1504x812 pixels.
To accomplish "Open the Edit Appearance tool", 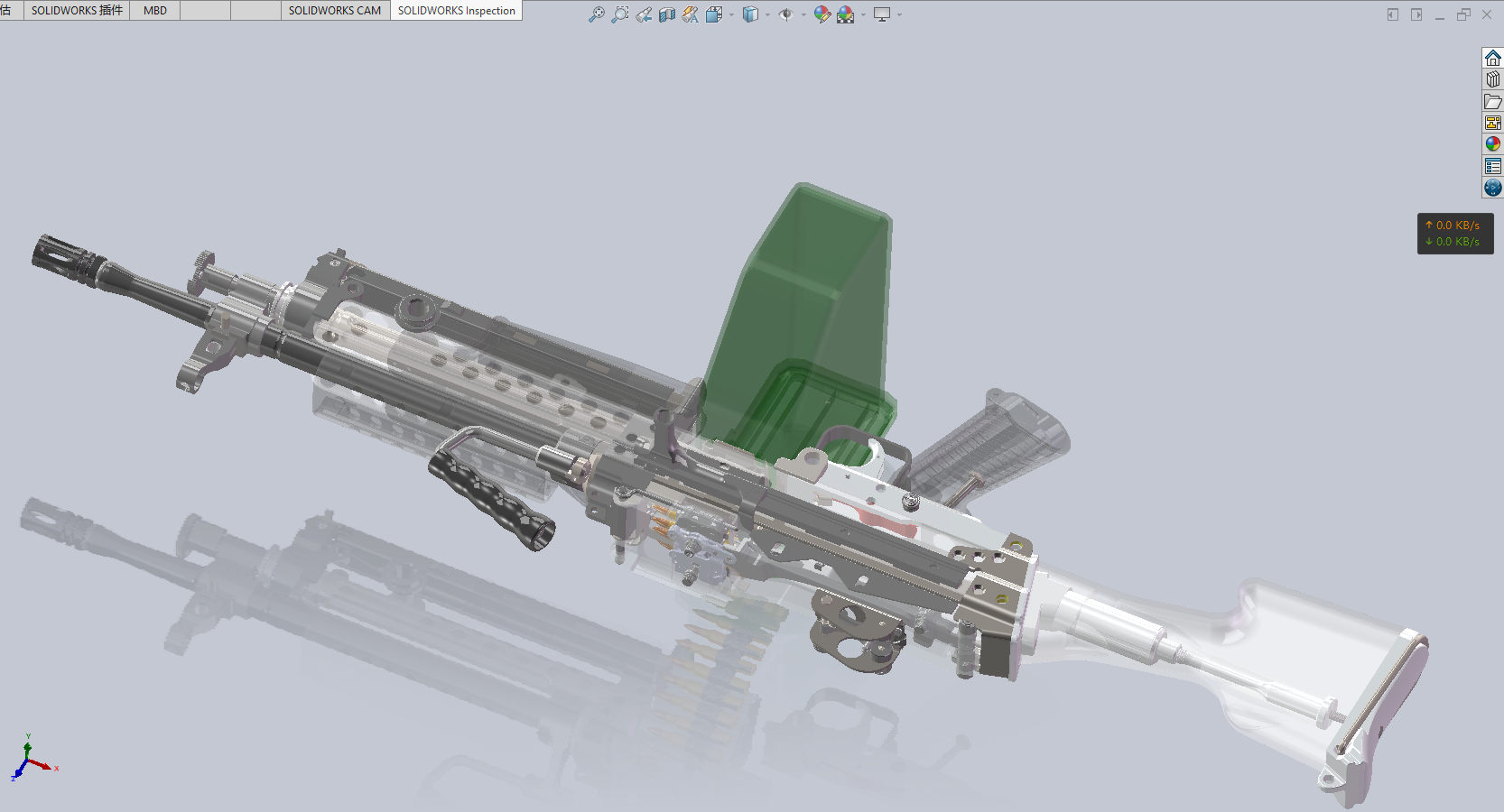I will click(x=822, y=14).
